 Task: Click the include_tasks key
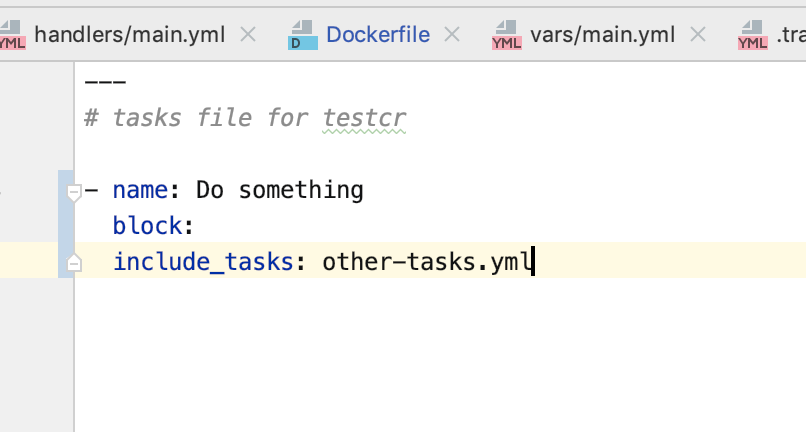203,262
